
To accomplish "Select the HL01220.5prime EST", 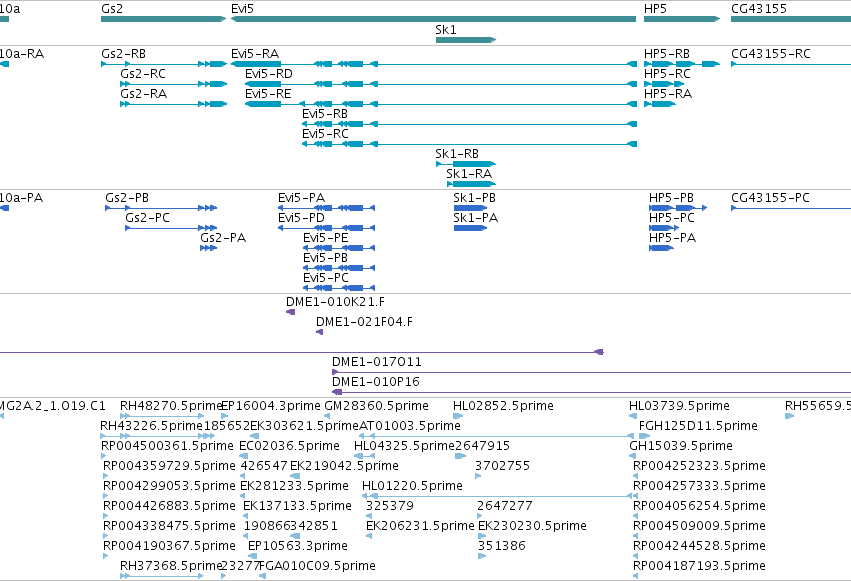I will [498, 496].
